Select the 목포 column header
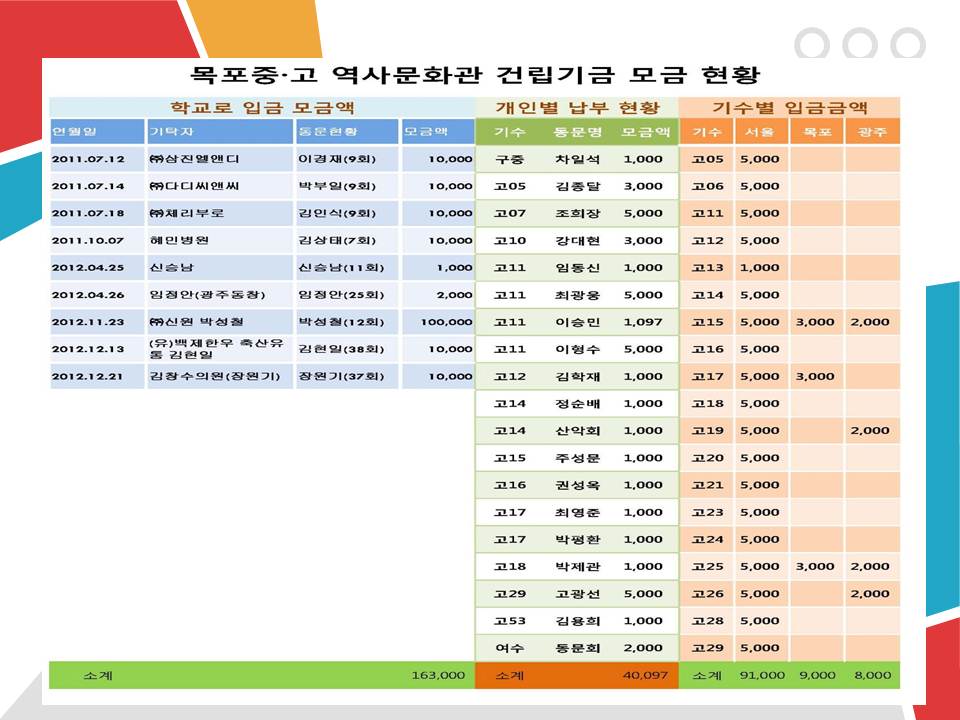 (x=815, y=132)
